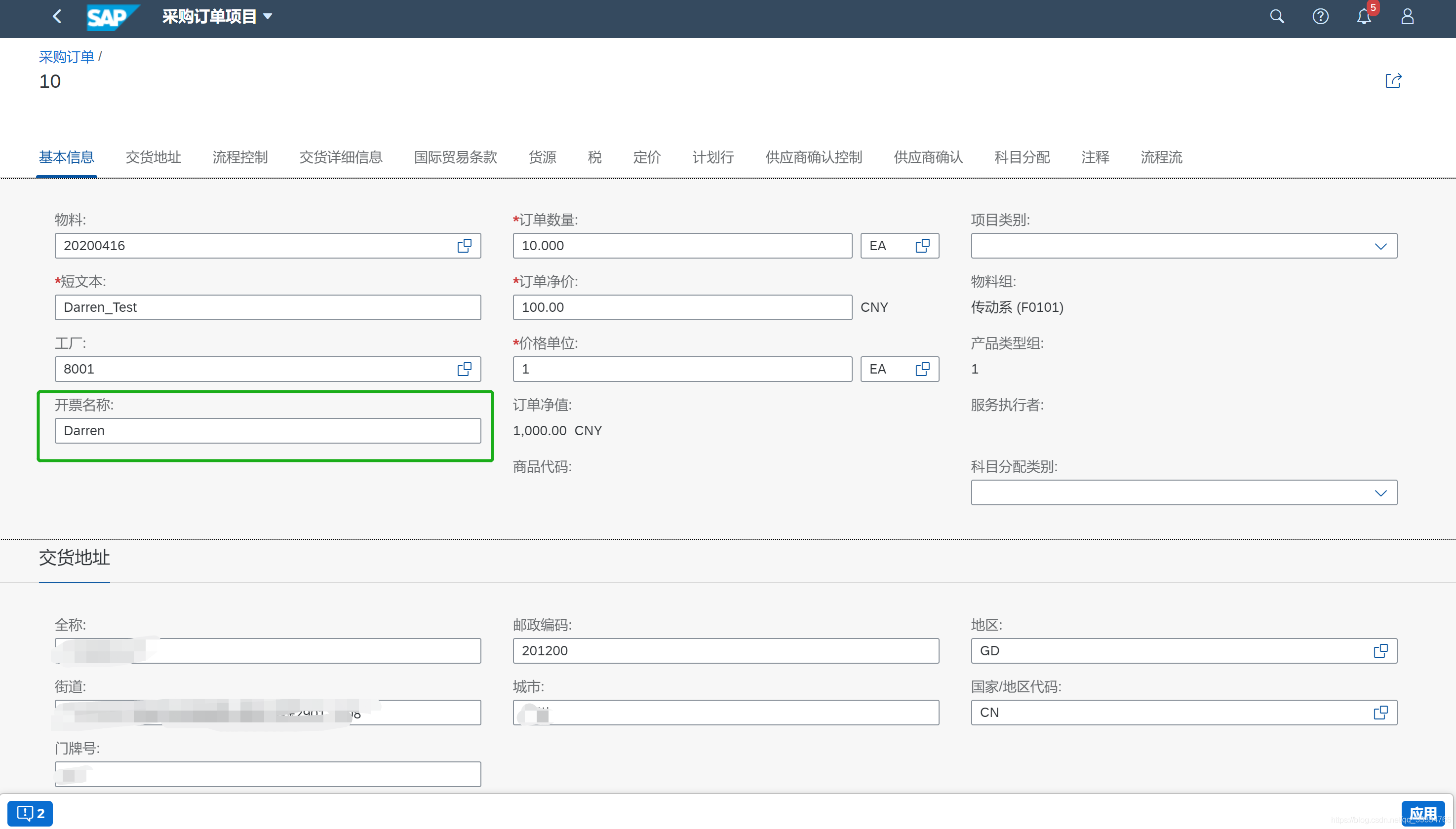1456x829 pixels.
Task: Click the CNY currency label beside 订单净价
Action: point(874,307)
